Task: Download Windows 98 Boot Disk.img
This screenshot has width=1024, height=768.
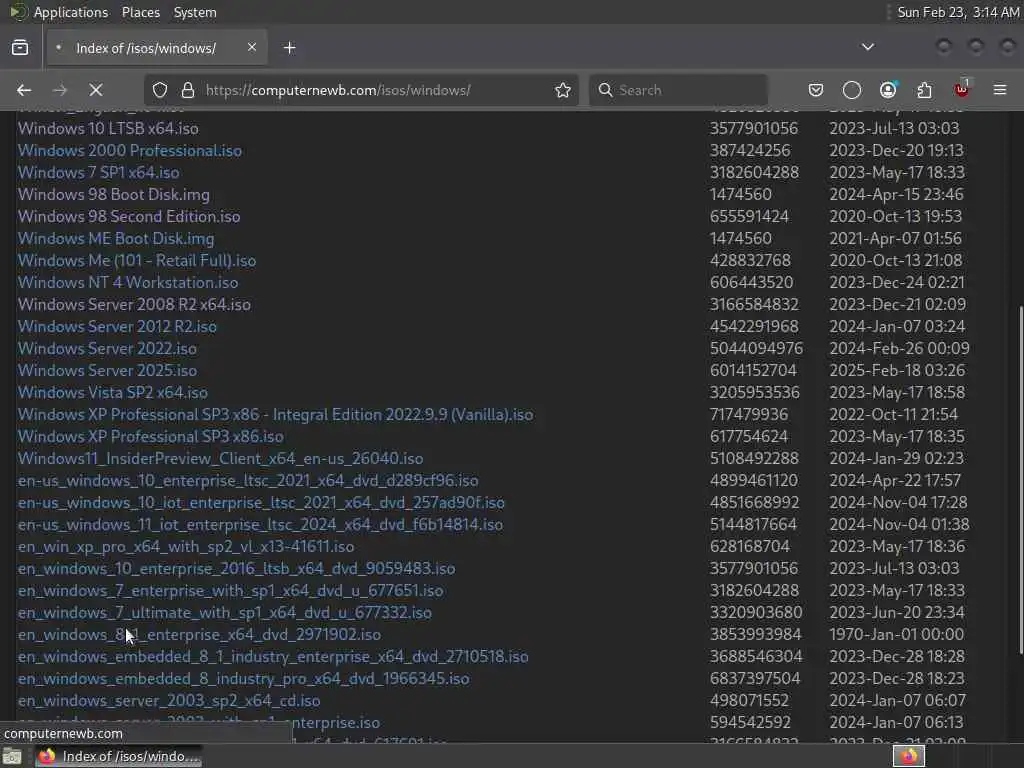Action: 114,195
